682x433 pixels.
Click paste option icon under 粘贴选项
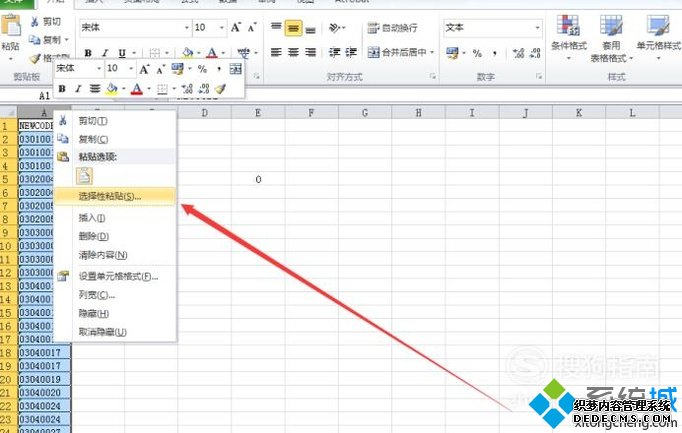click(x=84, y=176)
